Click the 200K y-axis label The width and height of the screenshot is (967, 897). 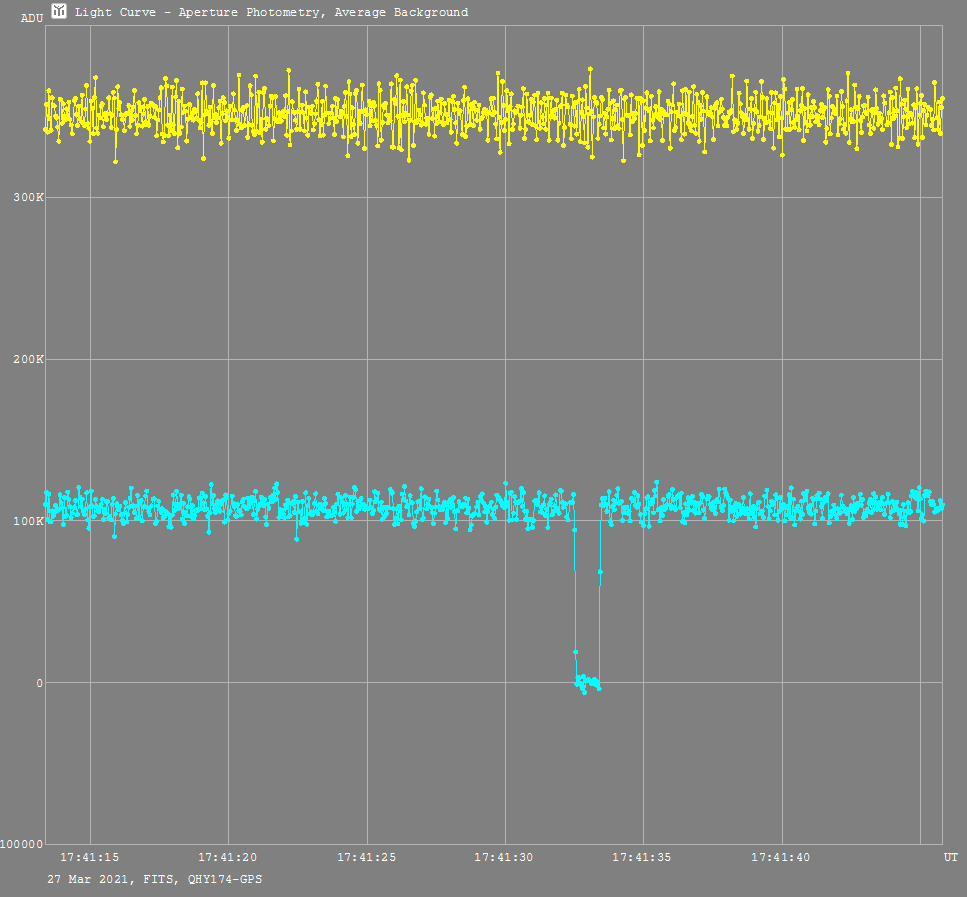pyautogui.click(x=28, y=359)
